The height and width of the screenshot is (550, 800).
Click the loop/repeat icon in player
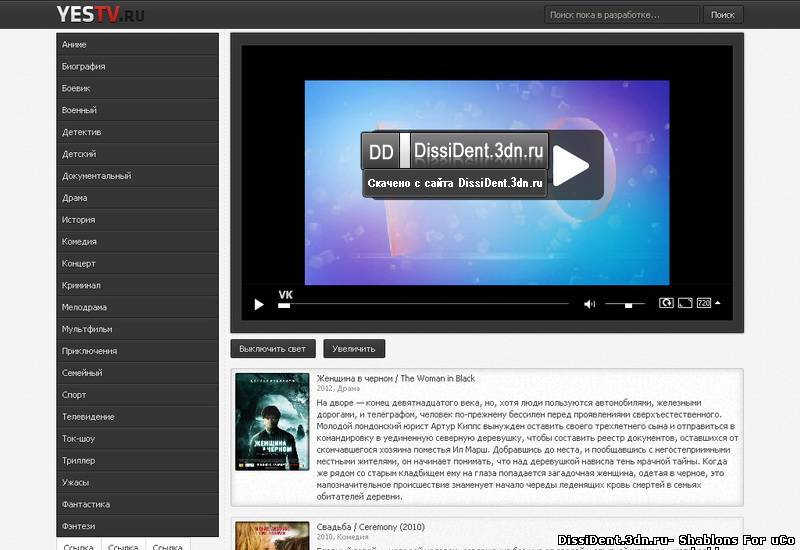[x=666, y=303]
